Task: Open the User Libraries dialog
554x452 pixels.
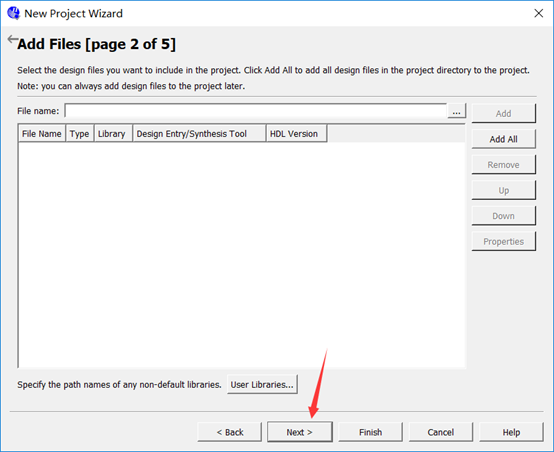Action: [262, 385]
